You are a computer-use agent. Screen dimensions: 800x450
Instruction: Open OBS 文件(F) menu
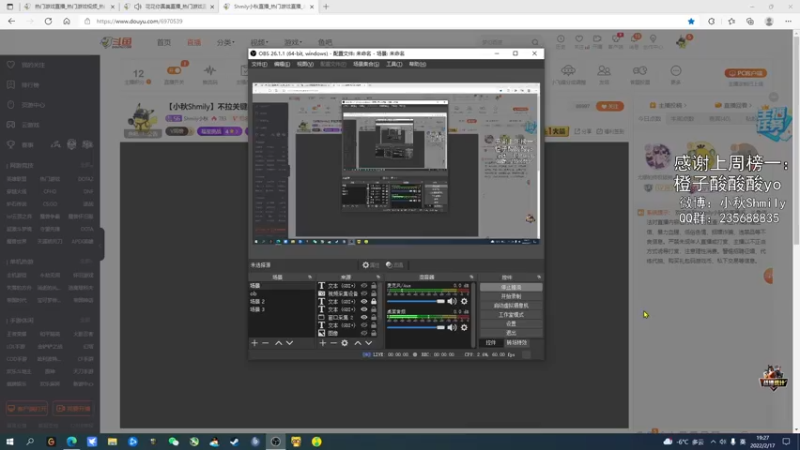(x=259, y=64)
